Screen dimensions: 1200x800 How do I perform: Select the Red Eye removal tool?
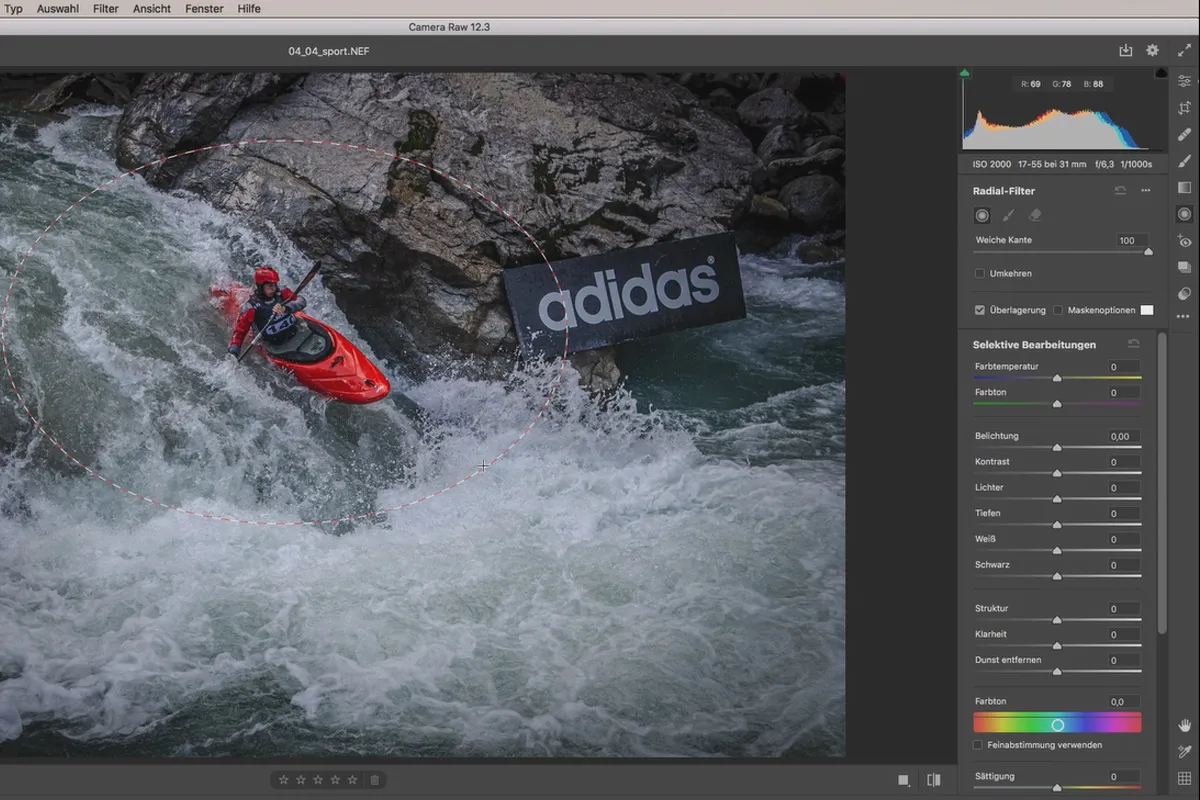pyautogui.click(x=1184, y=241)
